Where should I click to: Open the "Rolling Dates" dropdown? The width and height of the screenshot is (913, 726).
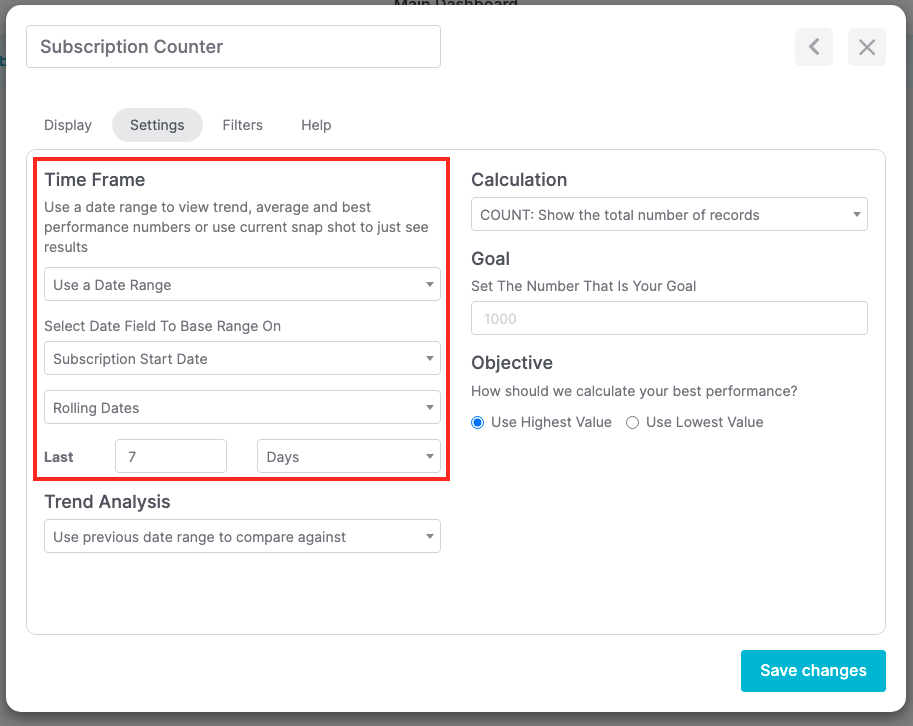(242, 407)
